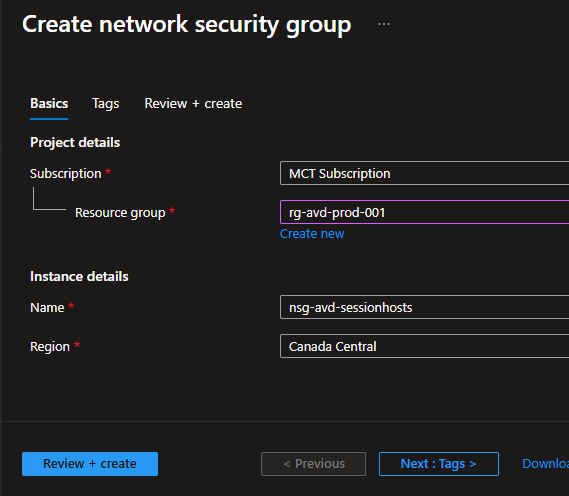Screen dimensions: 569x496
Task: Switch to the Tags tab
Action: pos(106,104)
